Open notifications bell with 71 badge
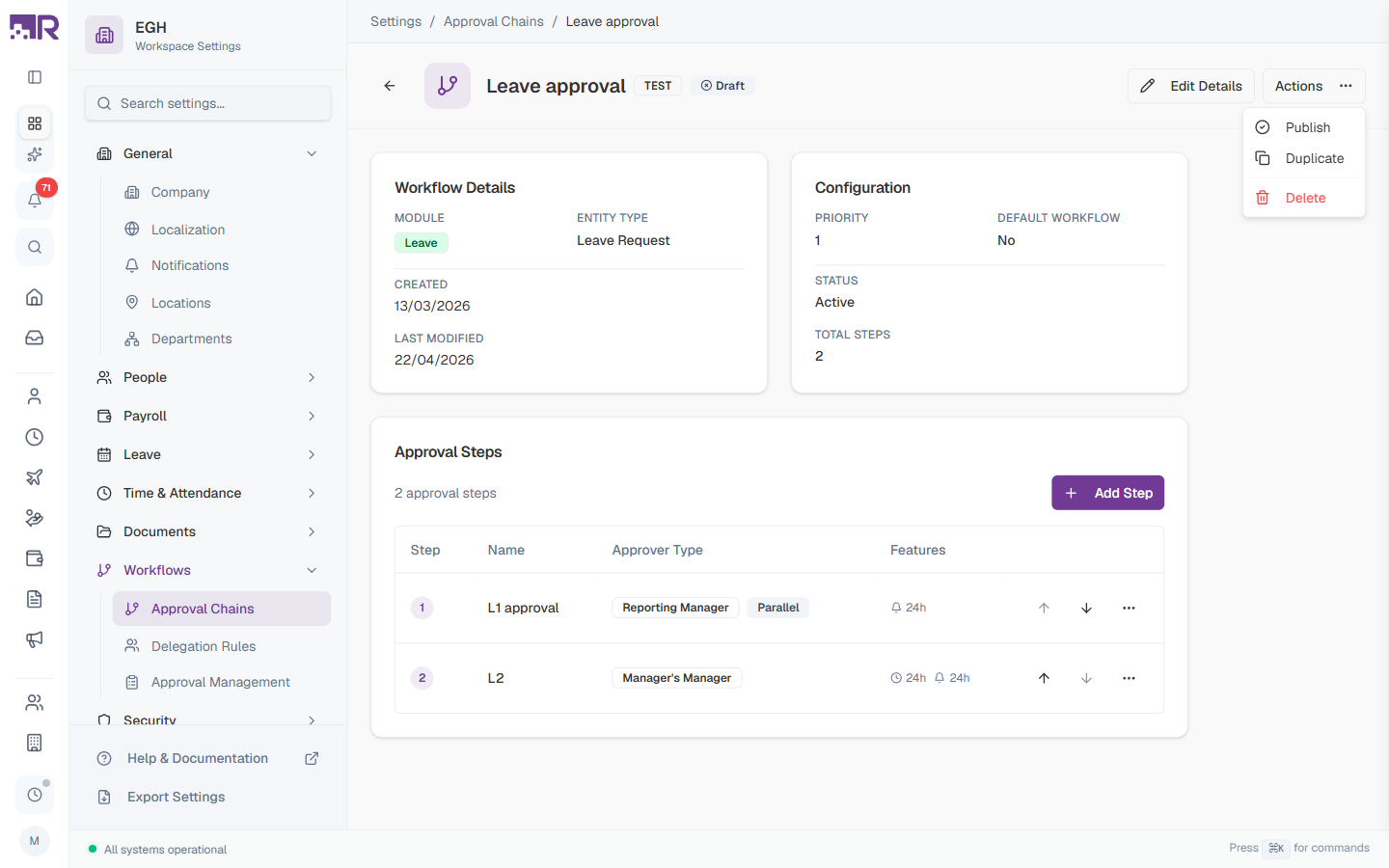 [35, 200]
